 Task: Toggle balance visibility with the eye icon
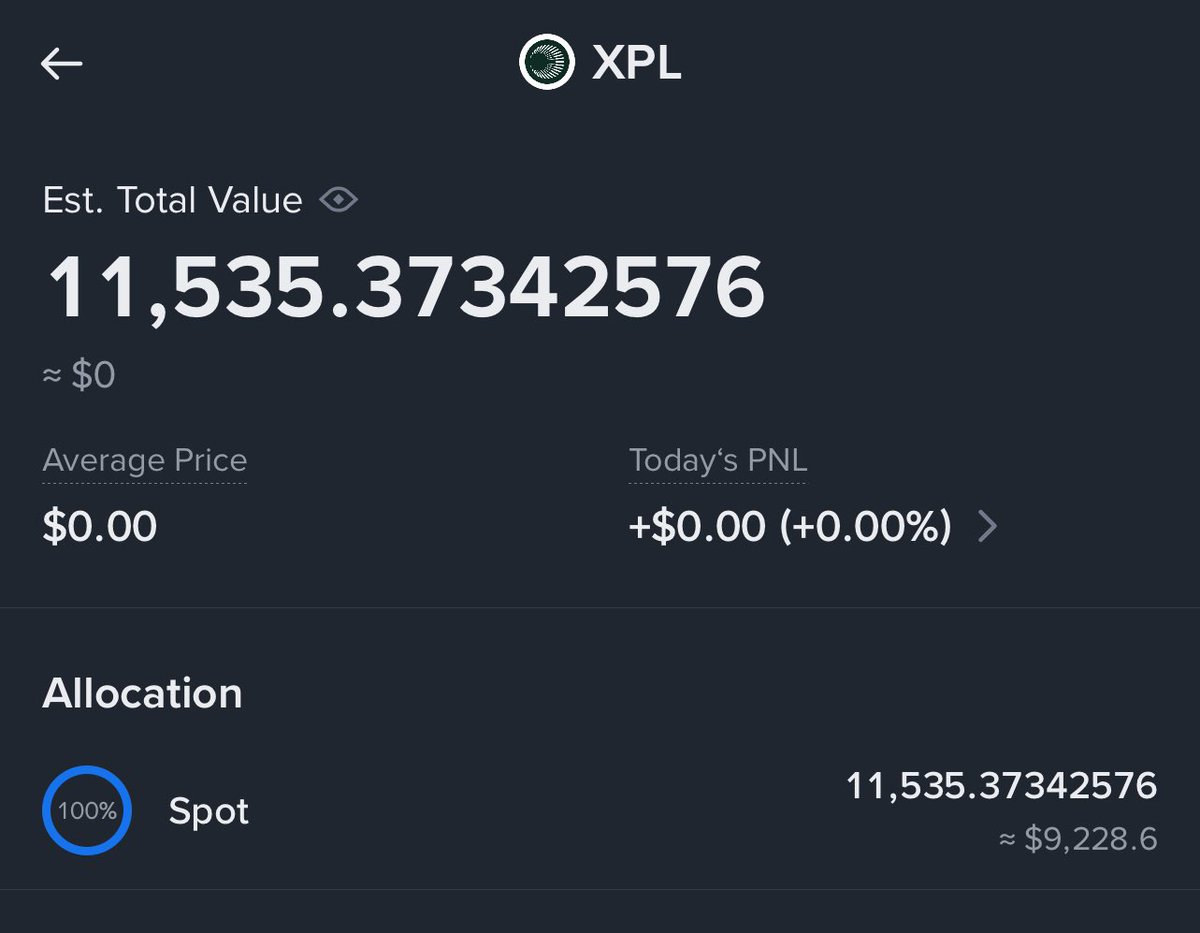pos(339,201)
